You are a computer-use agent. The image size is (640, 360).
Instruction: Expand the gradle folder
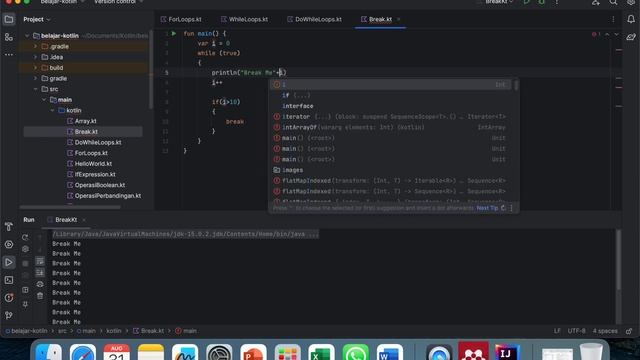point(36,78)
